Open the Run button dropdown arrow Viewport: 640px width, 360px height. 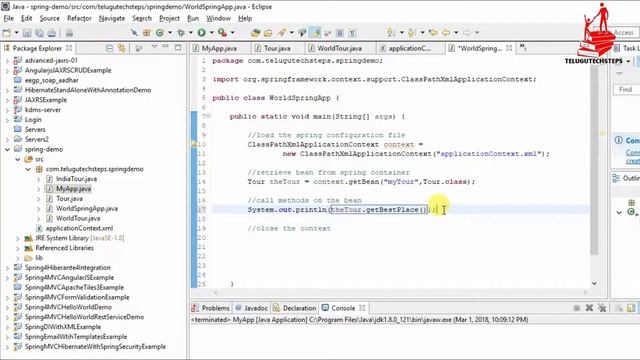point(211,33)
